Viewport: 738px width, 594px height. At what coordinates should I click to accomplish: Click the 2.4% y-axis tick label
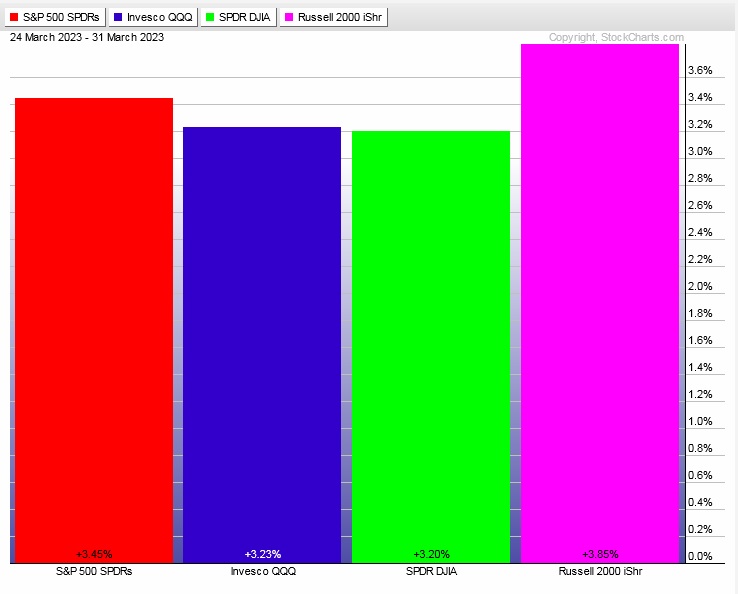(x=700, y=233)
